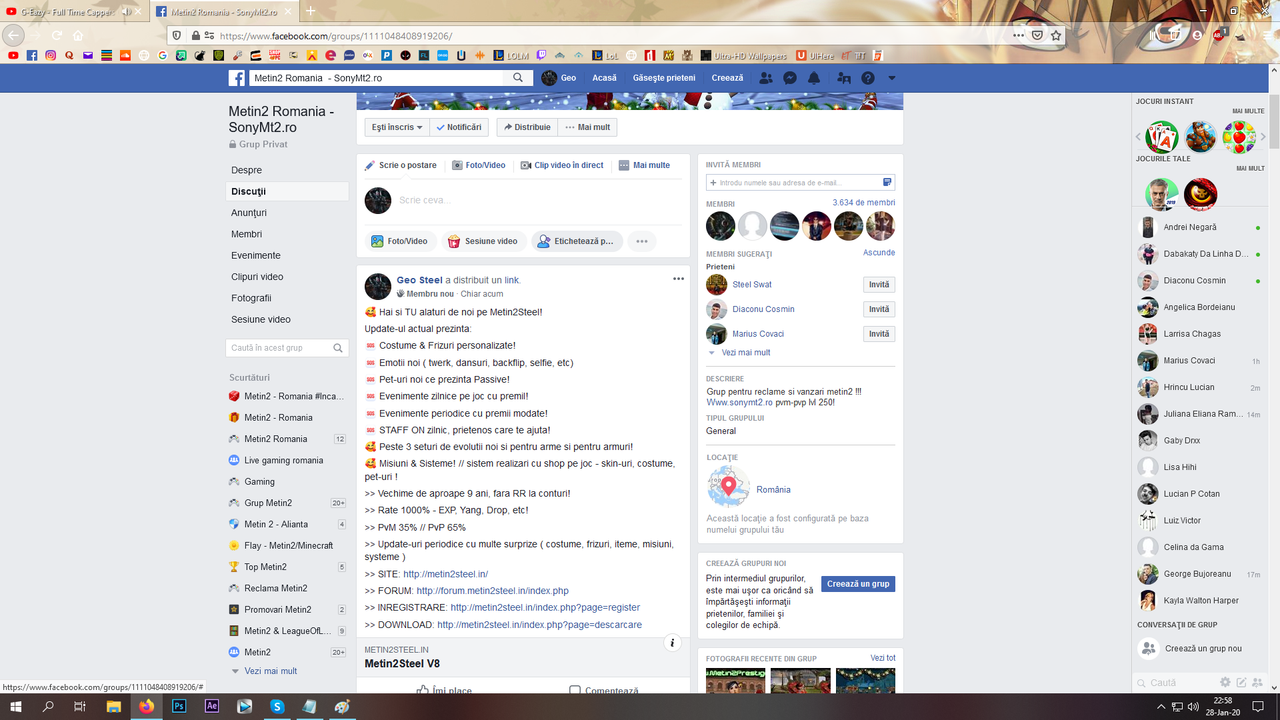1280x720 pixels.
Task: Start a 'Sesiune video' from composer
Action: (483, 241)
